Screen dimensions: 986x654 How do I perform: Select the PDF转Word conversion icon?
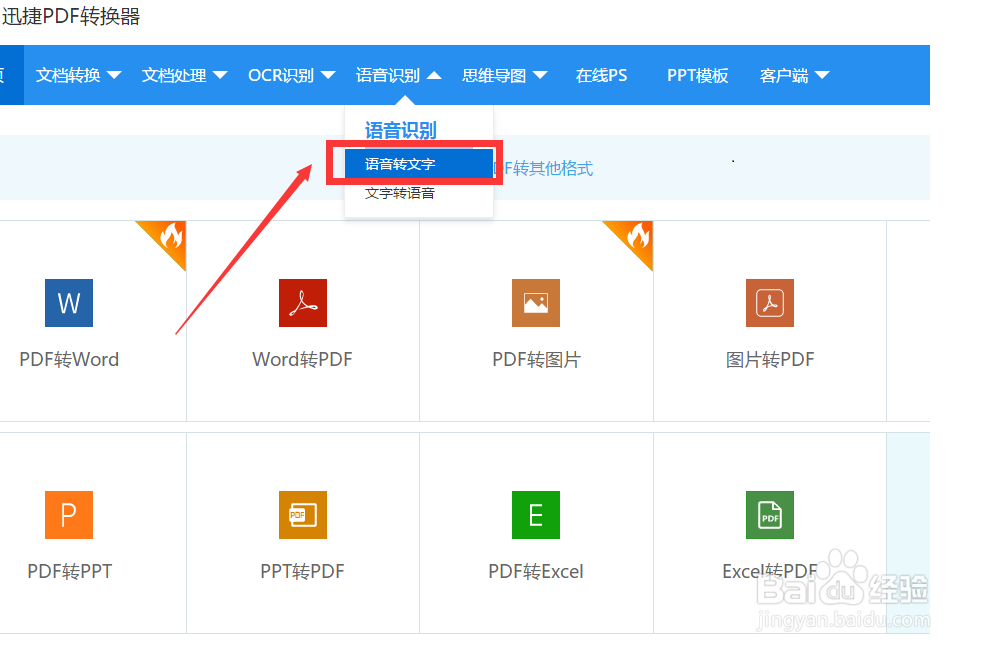click(68, 303)
